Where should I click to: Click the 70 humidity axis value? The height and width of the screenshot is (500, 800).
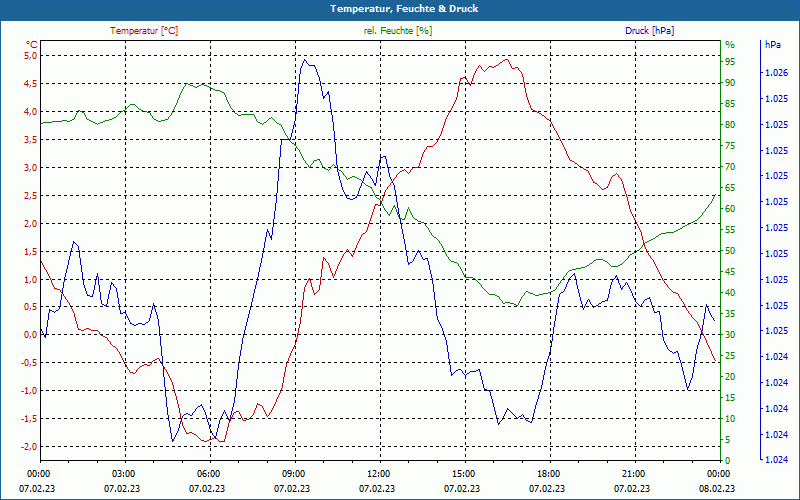click(730, 167)
